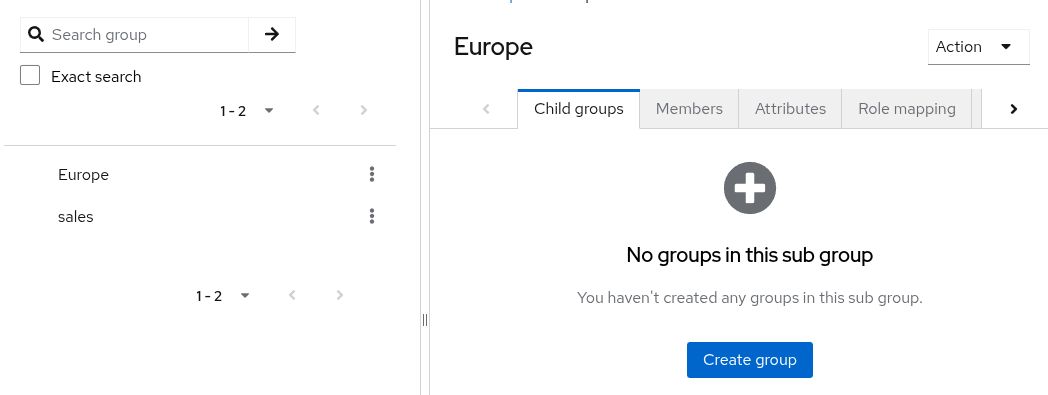Switch to the Members tab
The width and height of the screenshot is (1048, 395).
[x=689, y=109]
